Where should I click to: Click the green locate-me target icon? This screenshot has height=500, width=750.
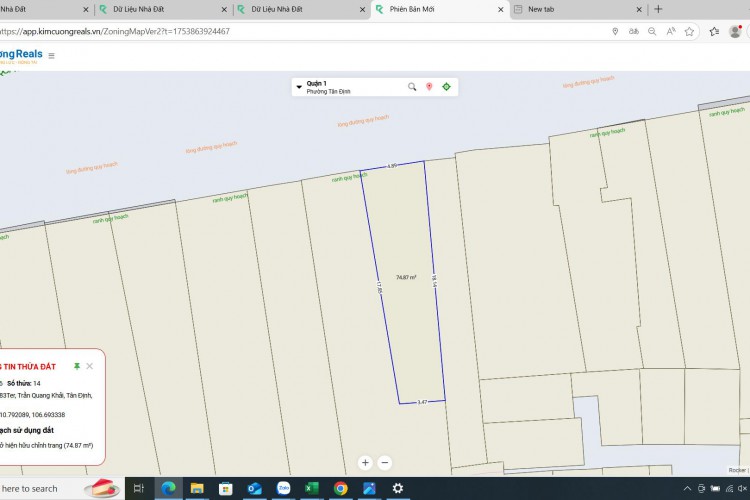446,87
